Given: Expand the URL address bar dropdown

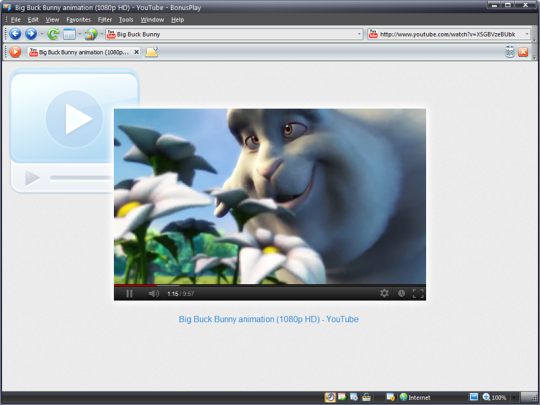Looking at the screenshot, I should click(x=527, y=34).
